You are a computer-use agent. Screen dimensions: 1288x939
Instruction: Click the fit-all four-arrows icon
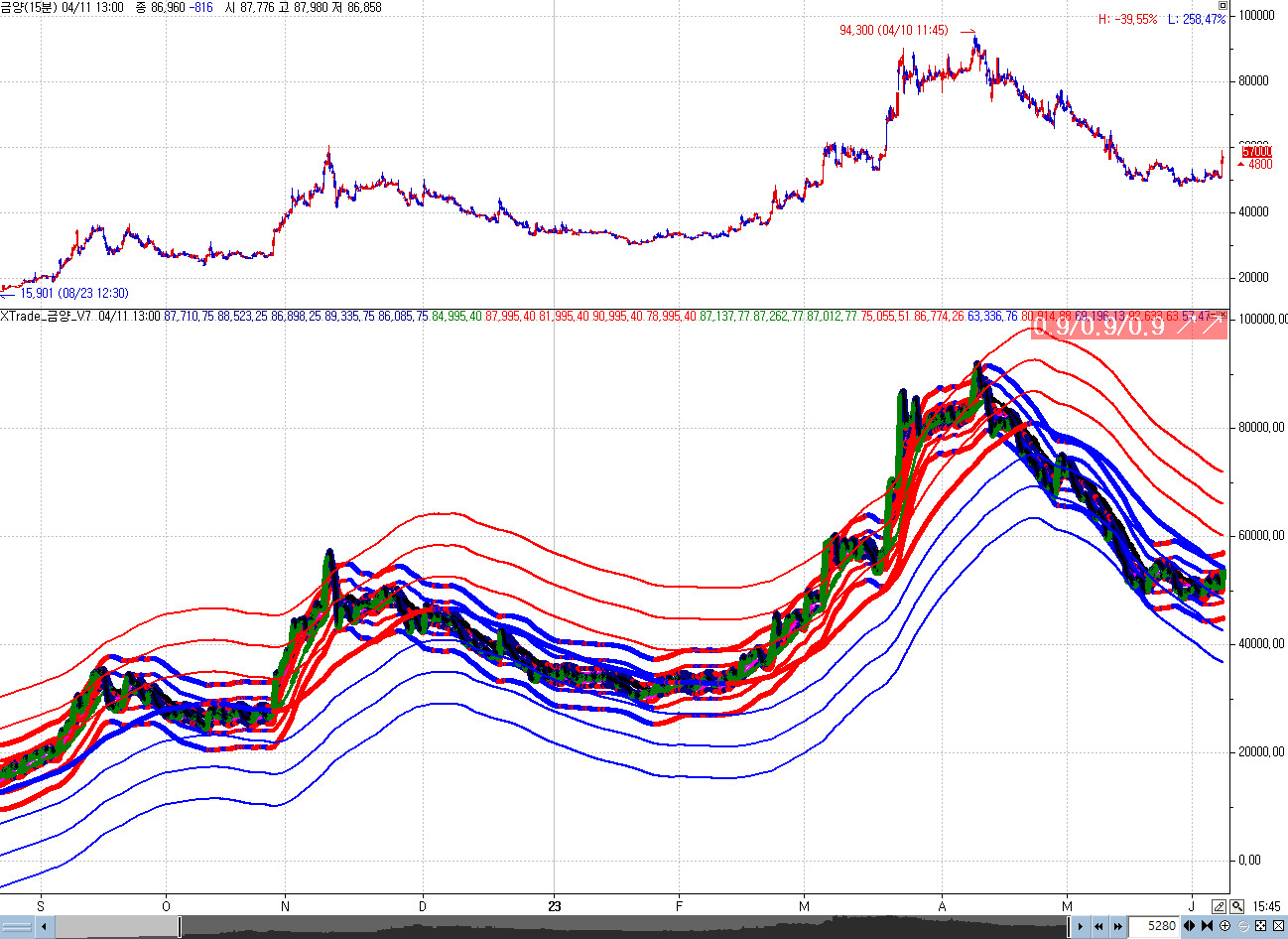point(1261,926)
